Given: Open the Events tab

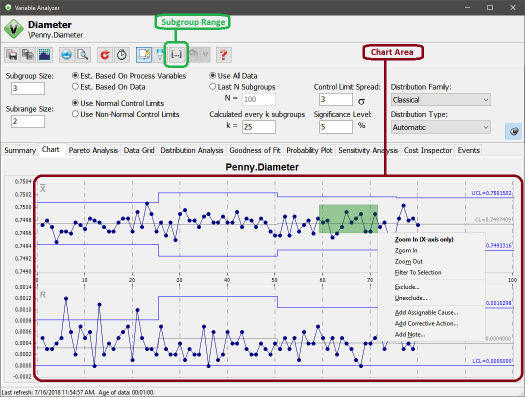Looking at the screenshot, I should 469,150.
